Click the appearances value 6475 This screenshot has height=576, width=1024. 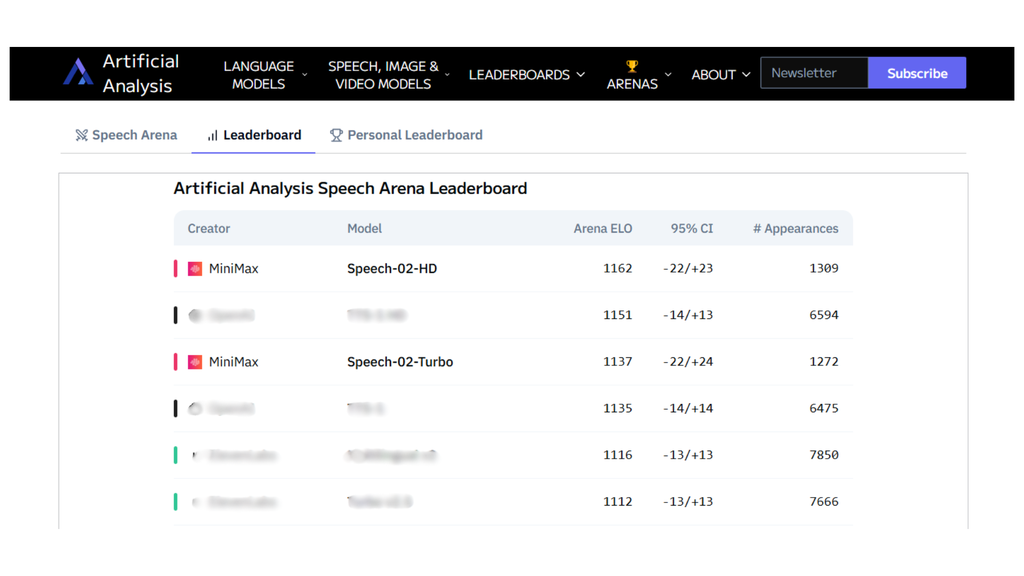coord(824,408)
